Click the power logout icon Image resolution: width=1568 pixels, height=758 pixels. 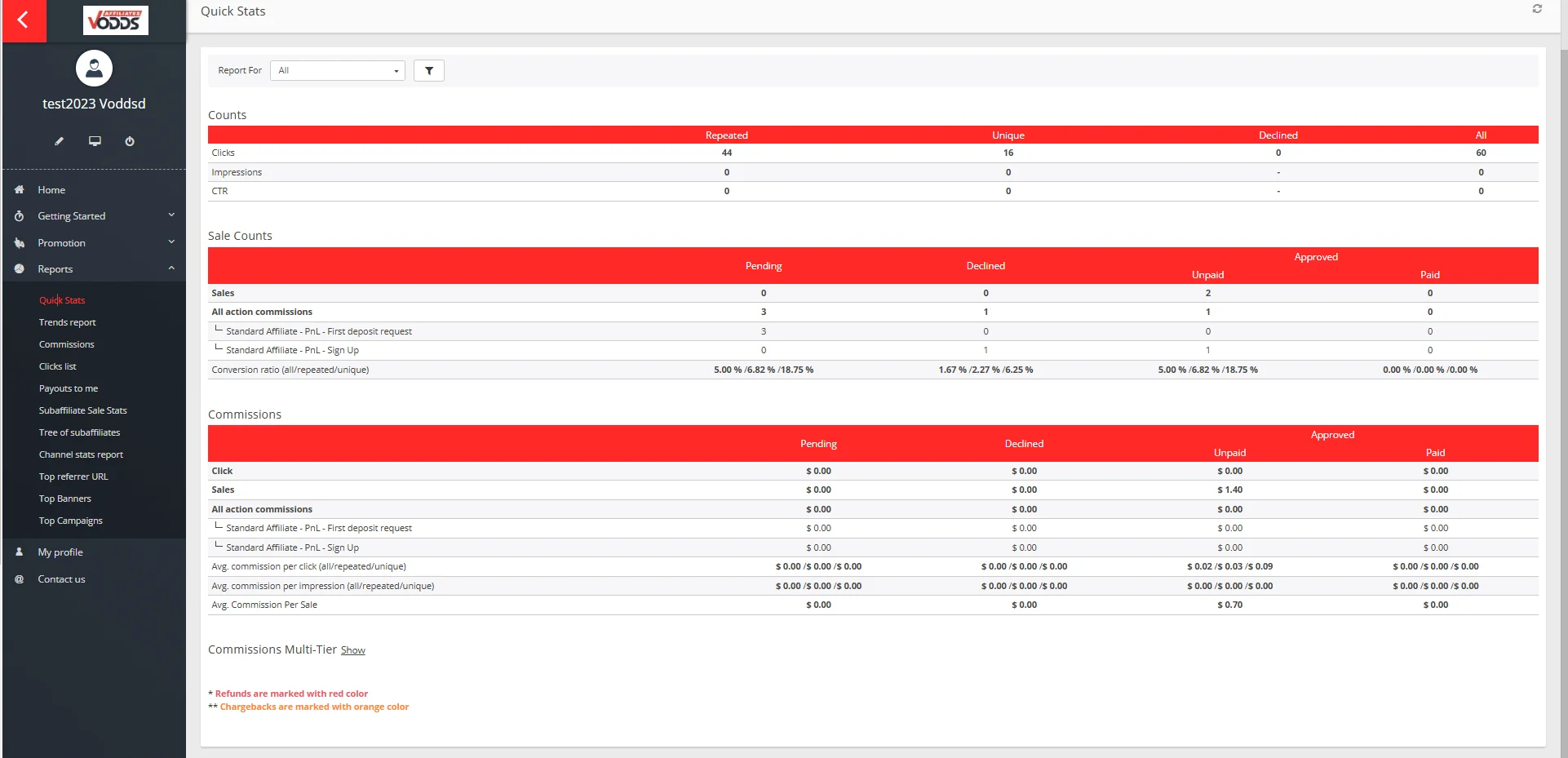tap(130, 141)
